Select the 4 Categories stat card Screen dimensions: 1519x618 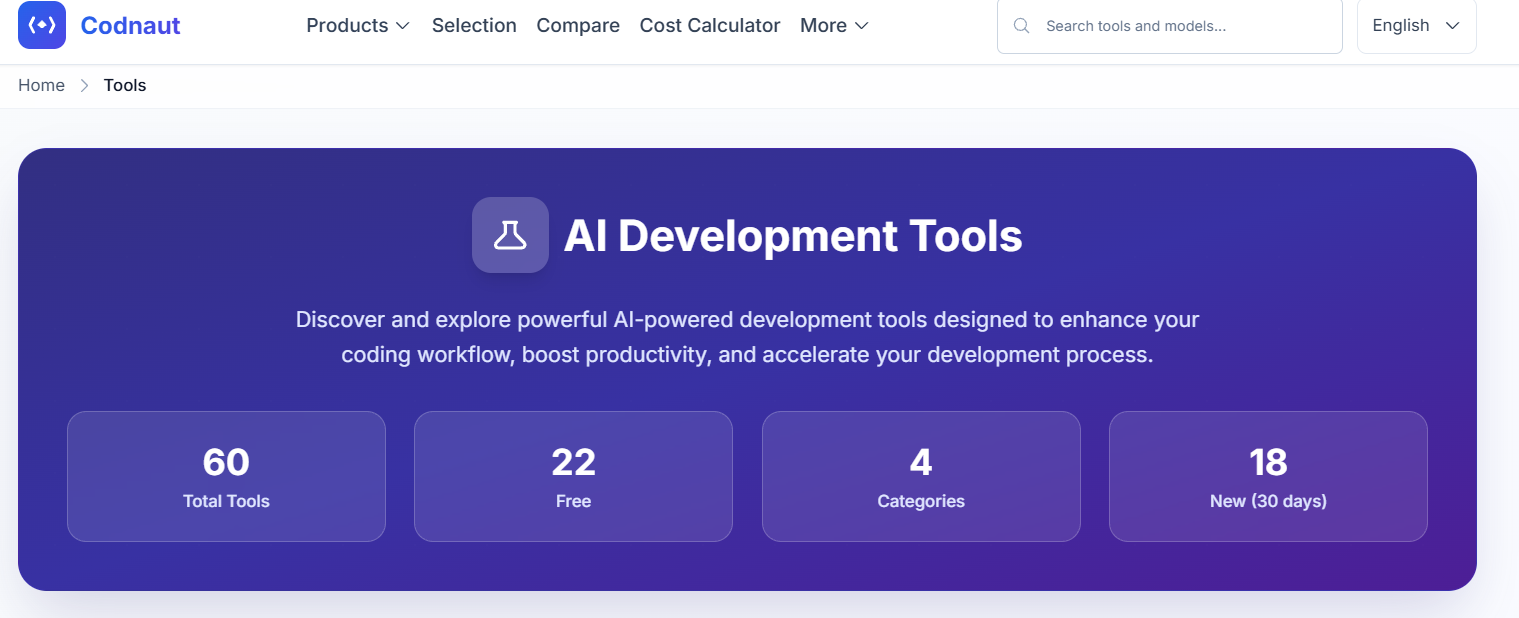coord(921,476)
